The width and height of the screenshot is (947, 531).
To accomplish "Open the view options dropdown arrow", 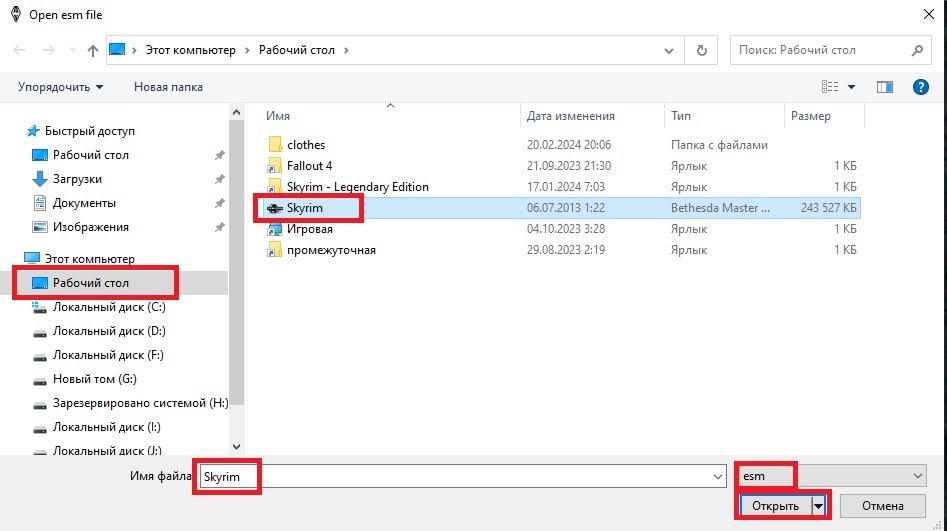I will (851, 87).
